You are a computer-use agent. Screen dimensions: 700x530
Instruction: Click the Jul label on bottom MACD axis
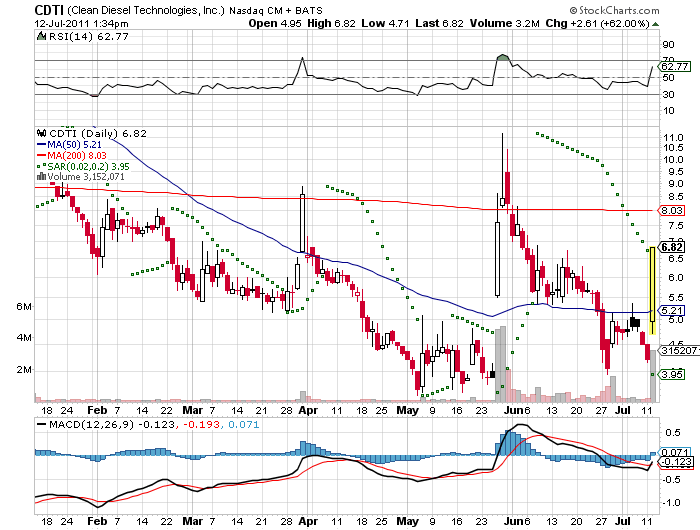point(623,521)
